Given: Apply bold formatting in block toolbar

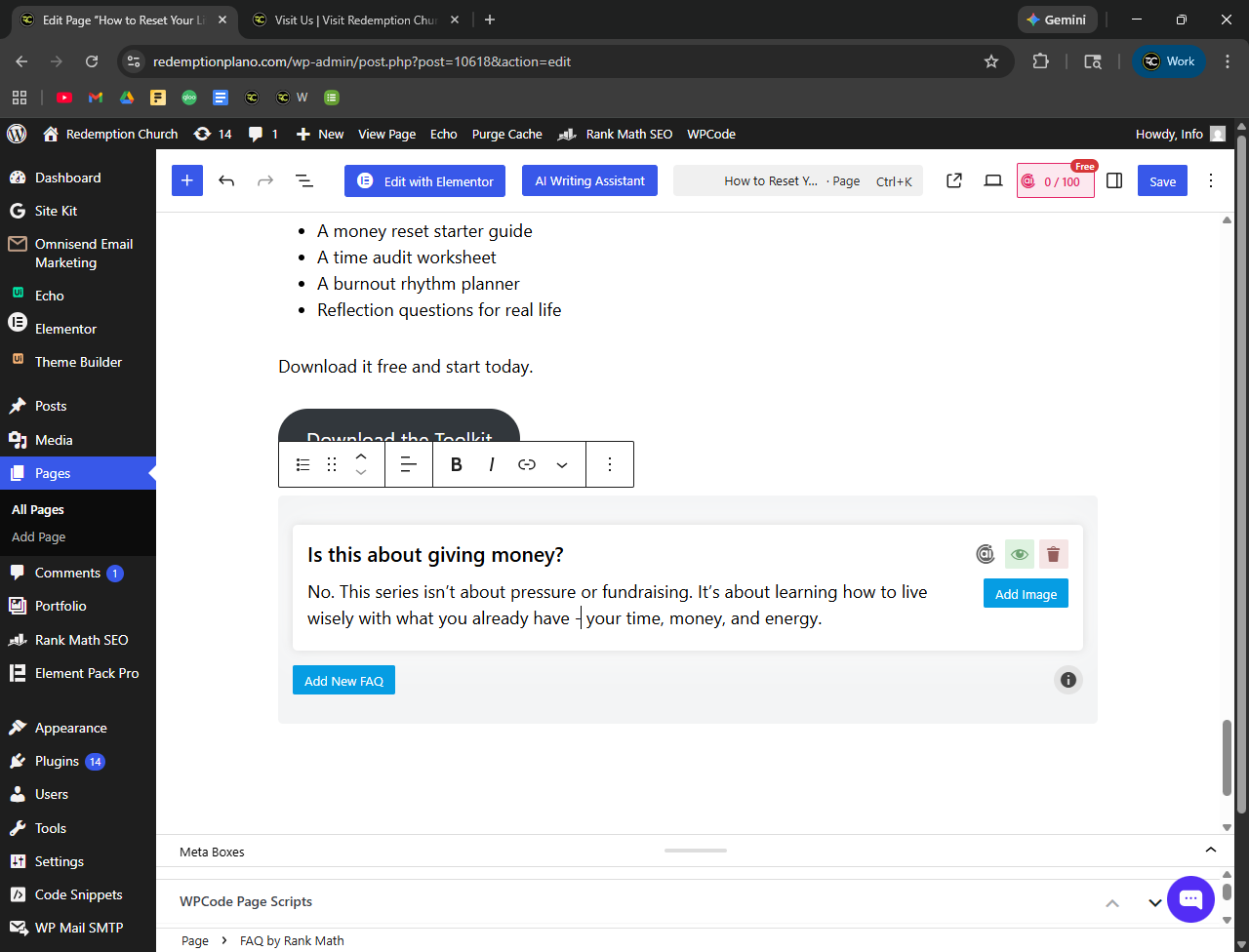Looking at the screenshot, I should pos(456,464).
